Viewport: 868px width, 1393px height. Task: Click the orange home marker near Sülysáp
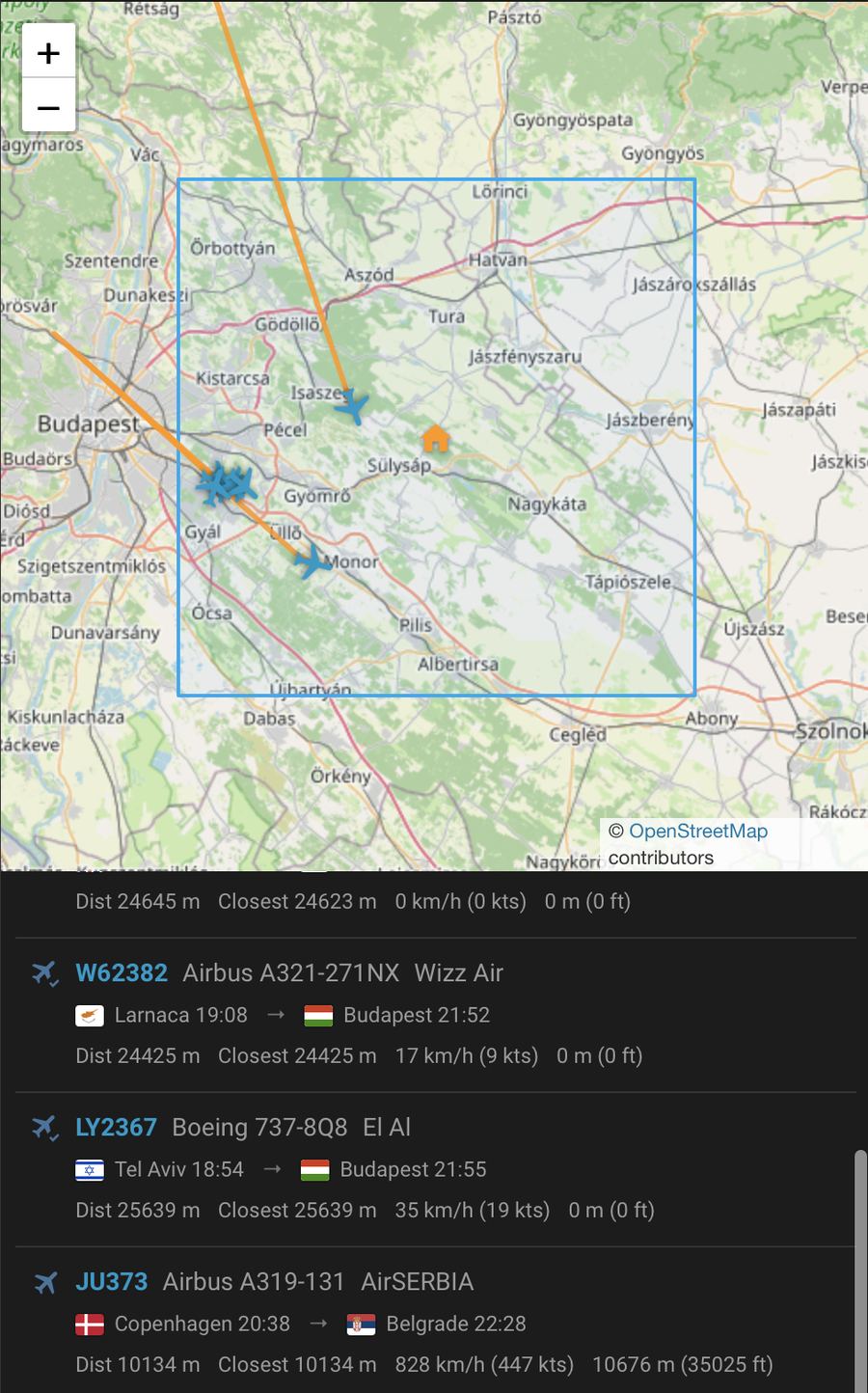coord(436,439)
